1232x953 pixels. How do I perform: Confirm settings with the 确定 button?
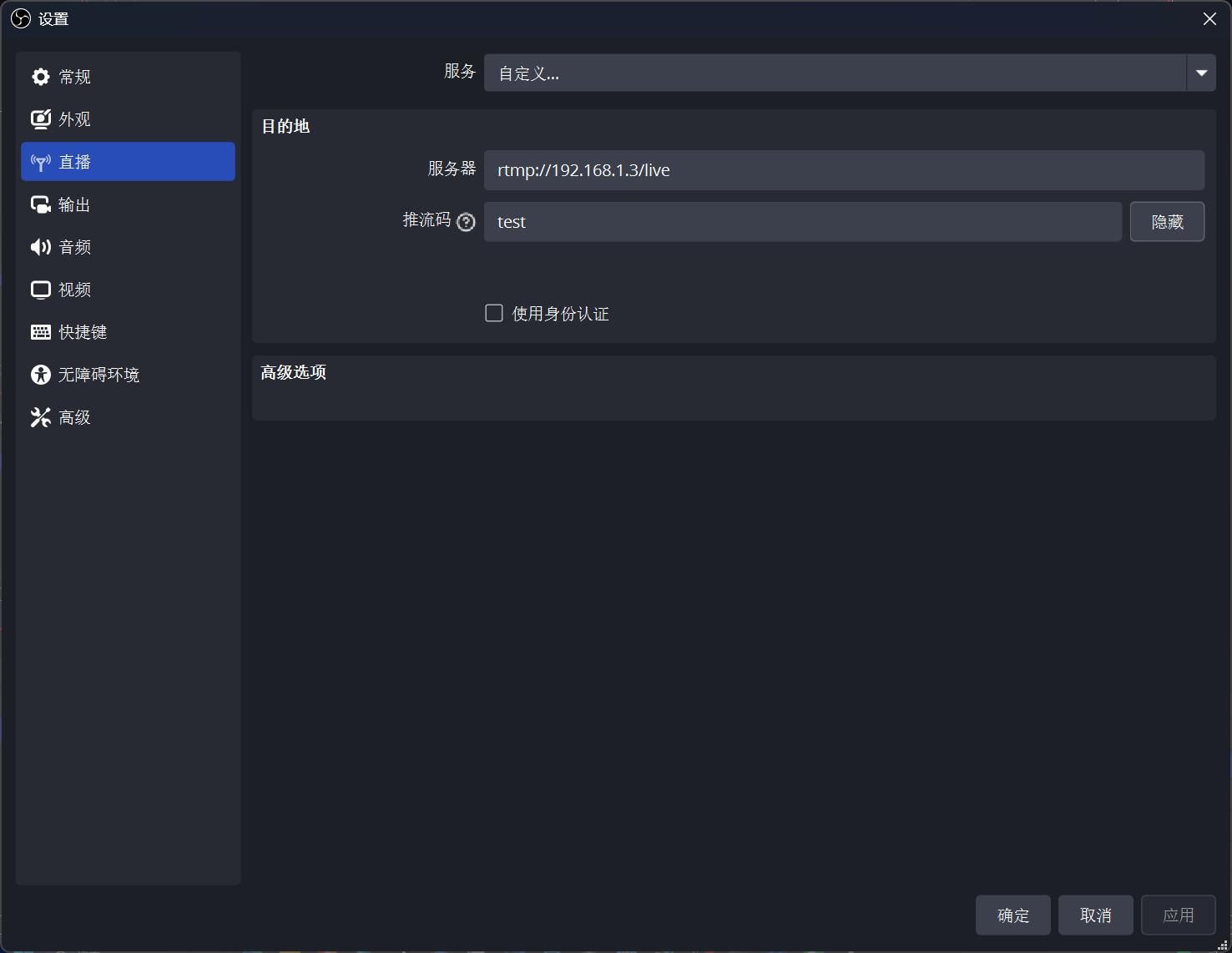(1013, 915)
